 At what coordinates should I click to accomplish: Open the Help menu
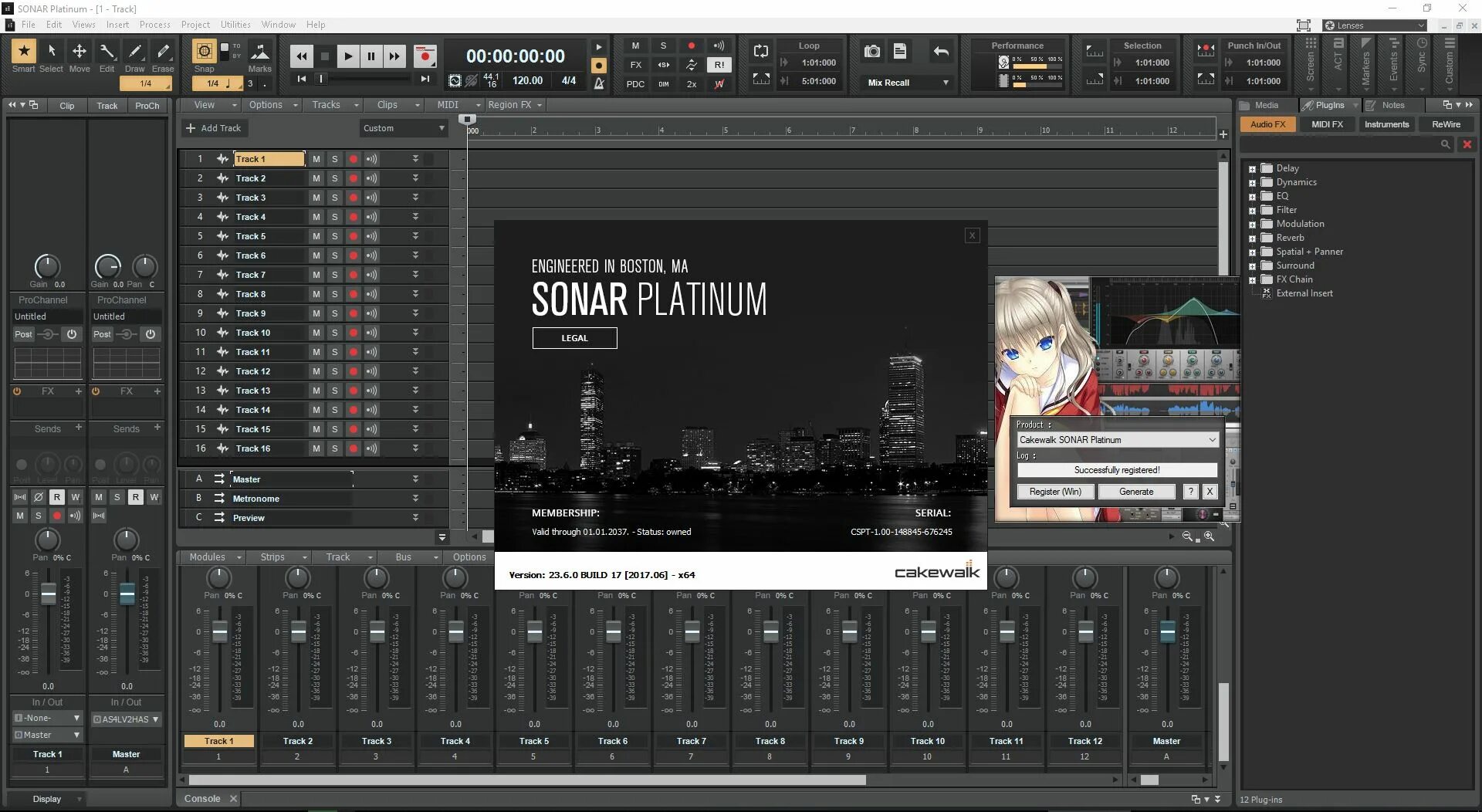click(x=316, y=25)
